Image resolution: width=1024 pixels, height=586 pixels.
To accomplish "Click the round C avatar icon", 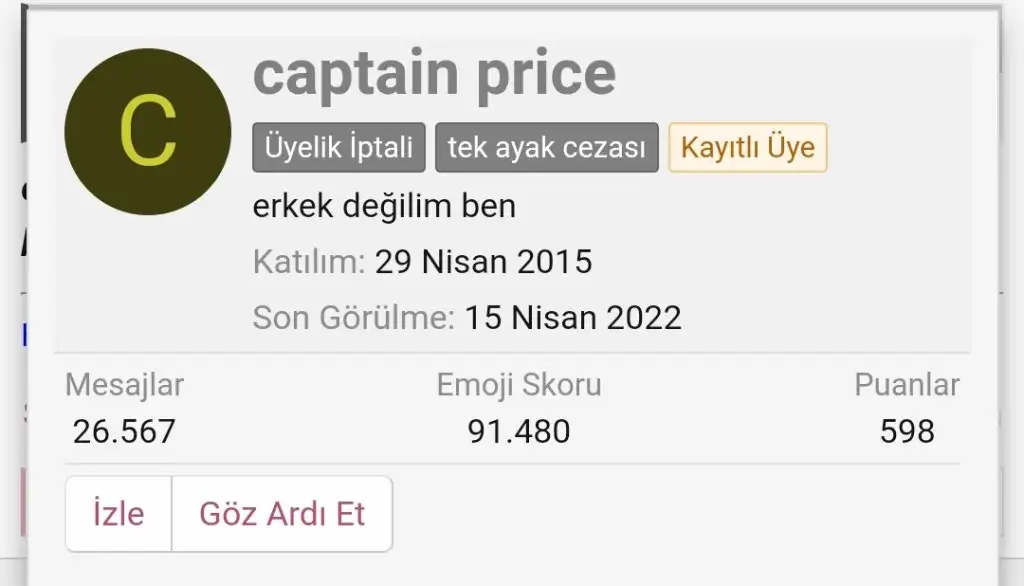I will [147, 132].
